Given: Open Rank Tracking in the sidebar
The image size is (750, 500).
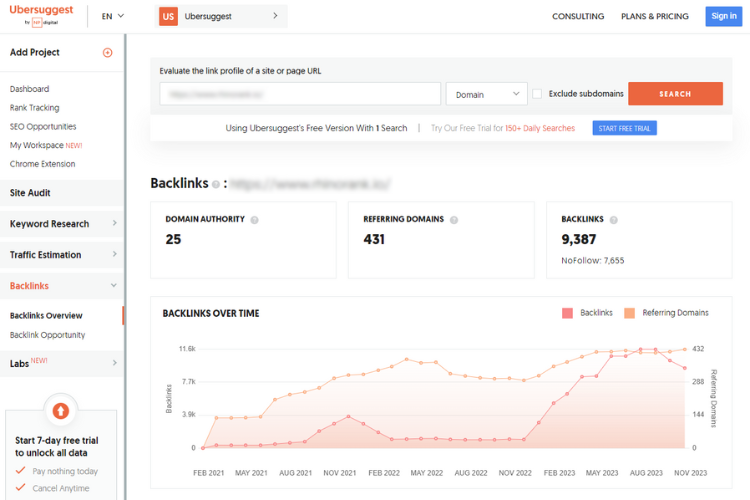Looking at the screenshot, I should tap(34, 108).
